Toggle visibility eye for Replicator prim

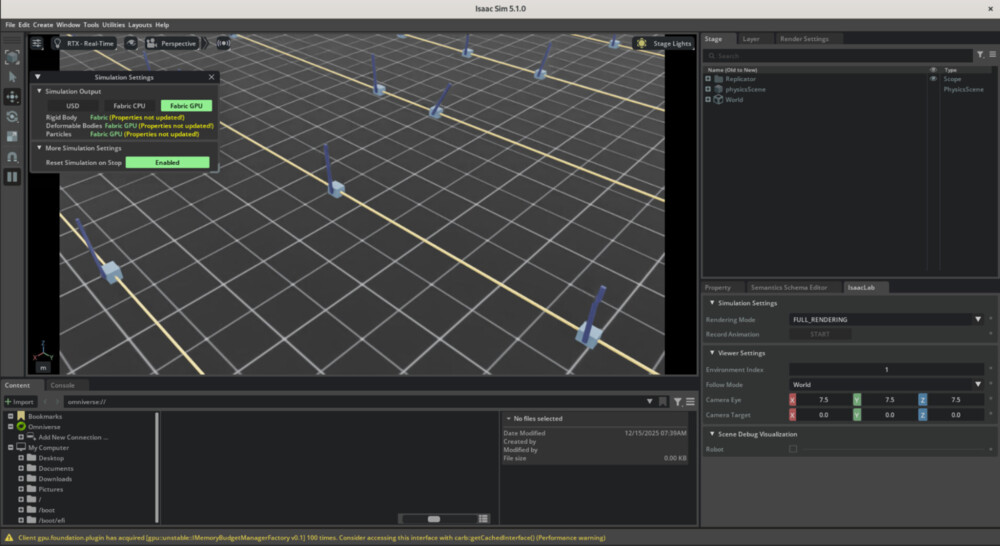click(933, 79)
